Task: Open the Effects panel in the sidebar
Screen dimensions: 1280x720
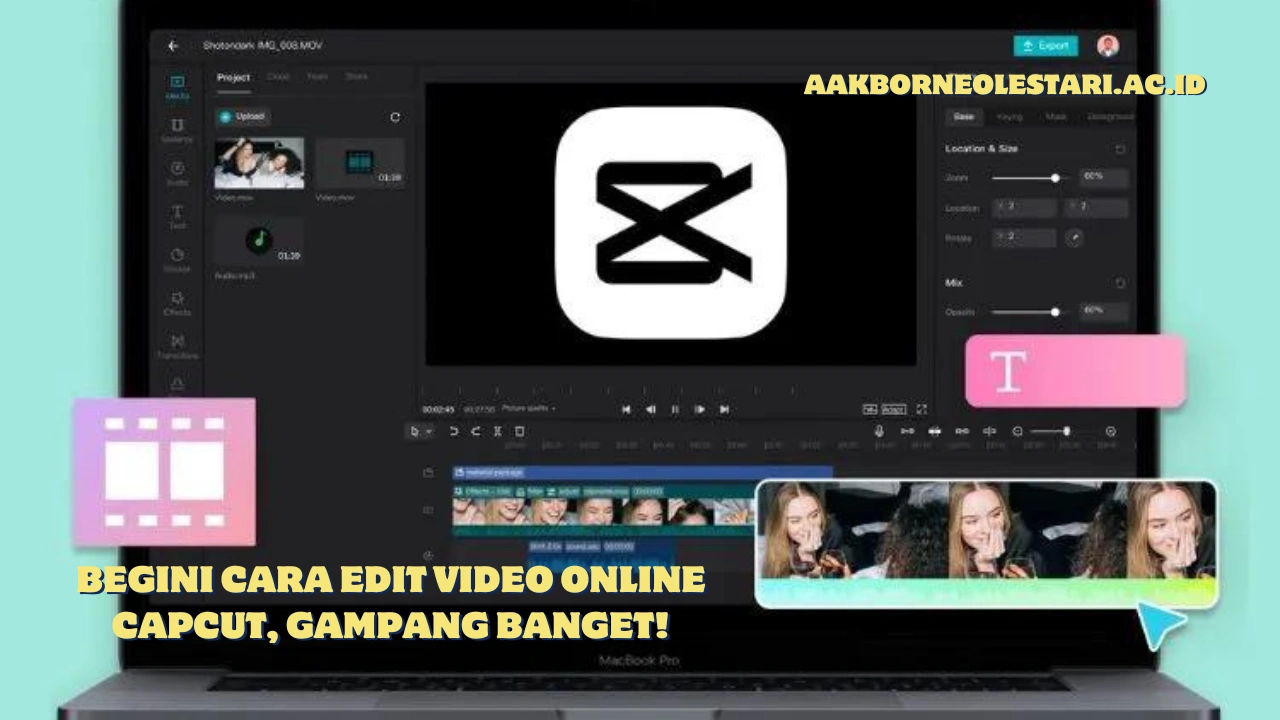Action: (177, 303)
